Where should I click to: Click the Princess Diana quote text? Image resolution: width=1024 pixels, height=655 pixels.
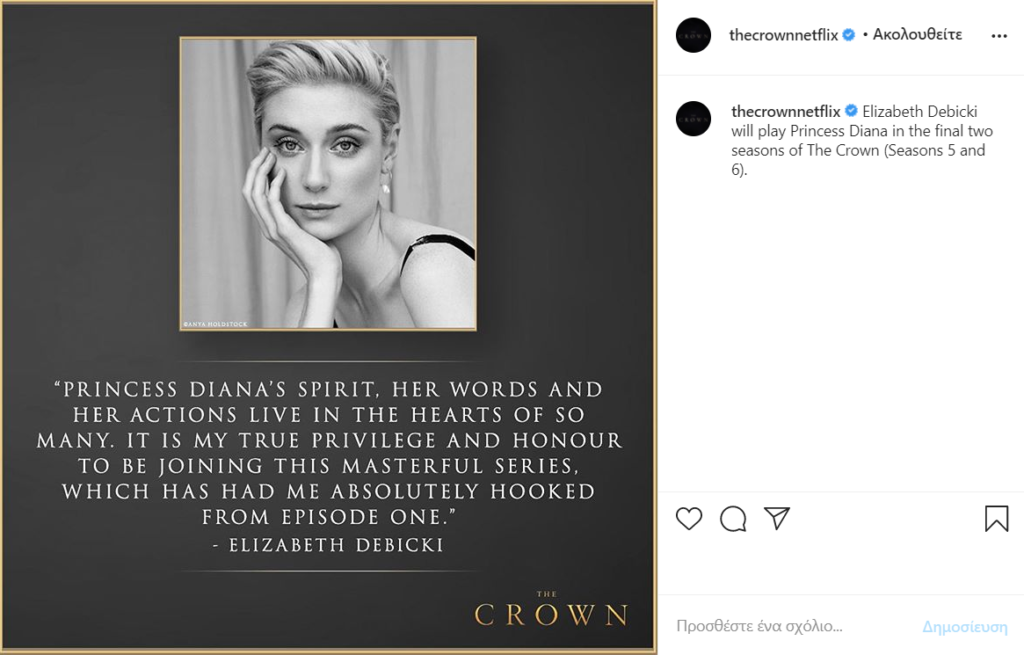[x=329, y=453]
